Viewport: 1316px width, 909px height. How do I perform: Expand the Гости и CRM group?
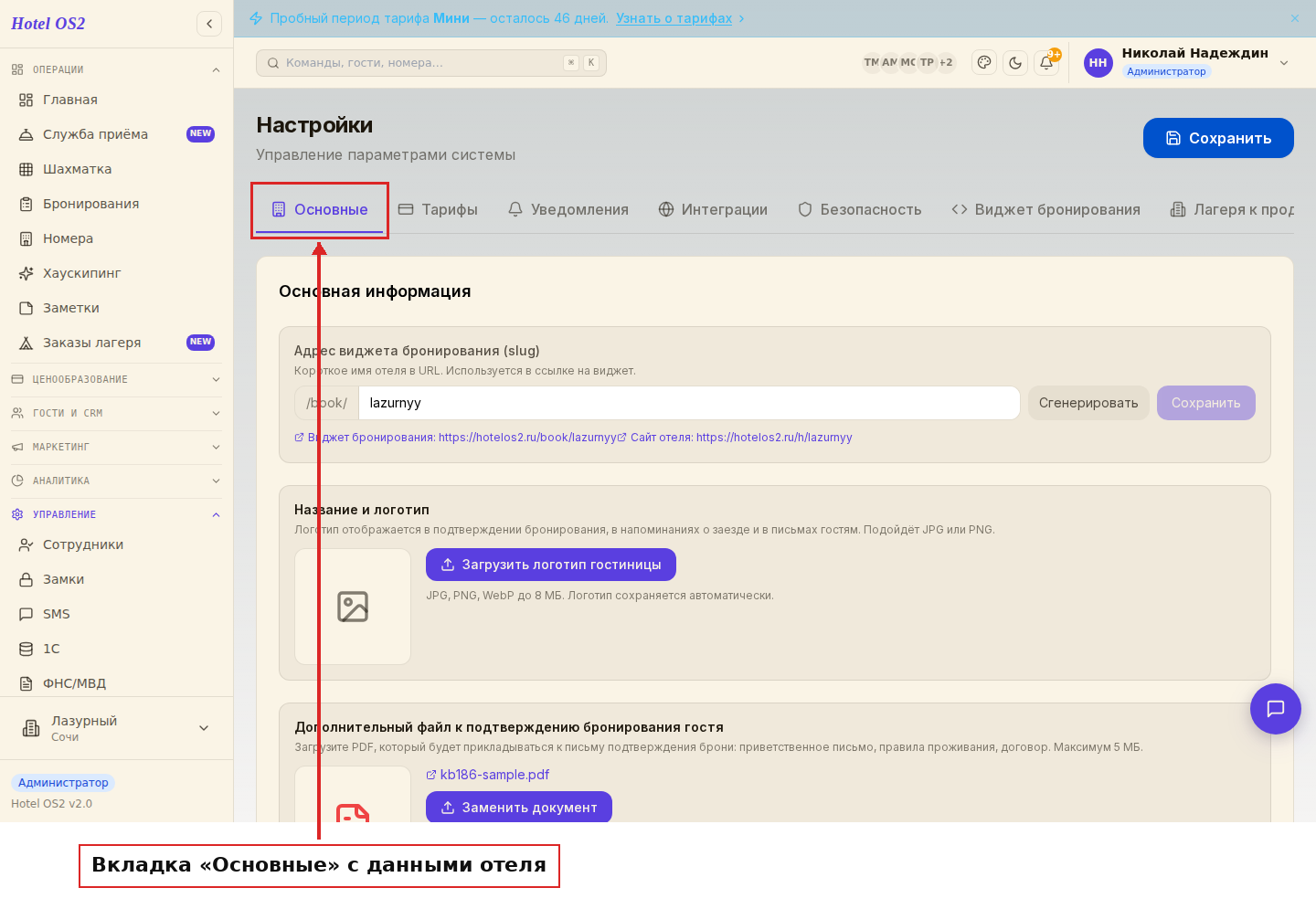coord(116,413)
